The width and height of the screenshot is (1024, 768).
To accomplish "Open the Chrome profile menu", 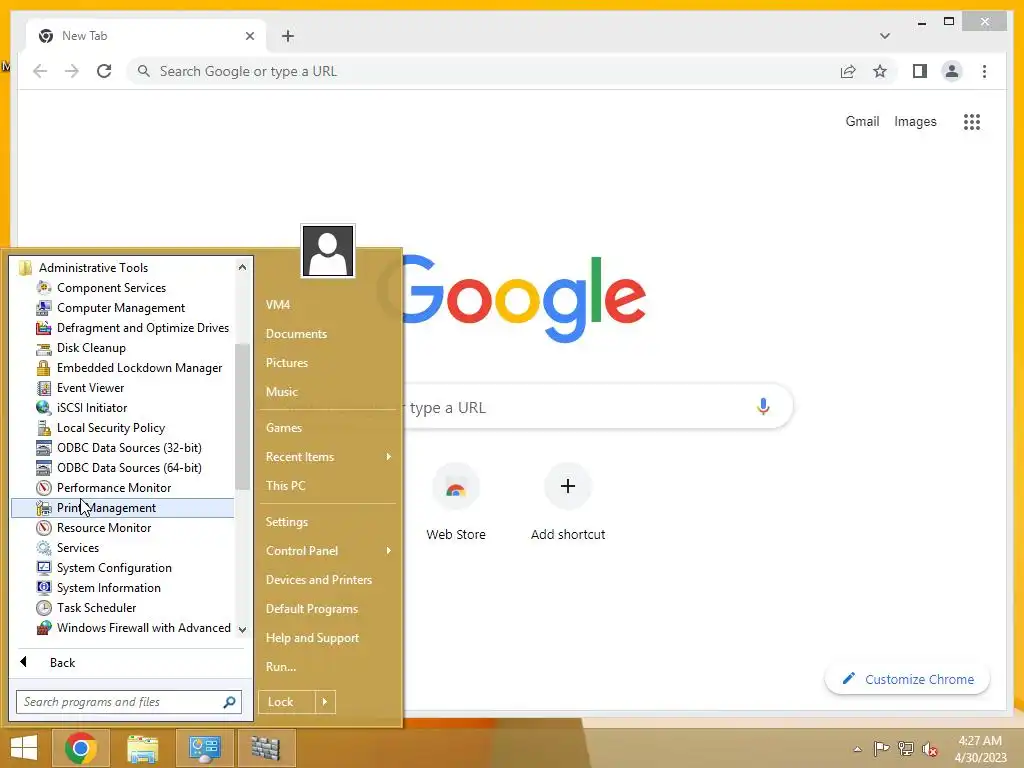I will pyautogui.click(x=952, y=71).
